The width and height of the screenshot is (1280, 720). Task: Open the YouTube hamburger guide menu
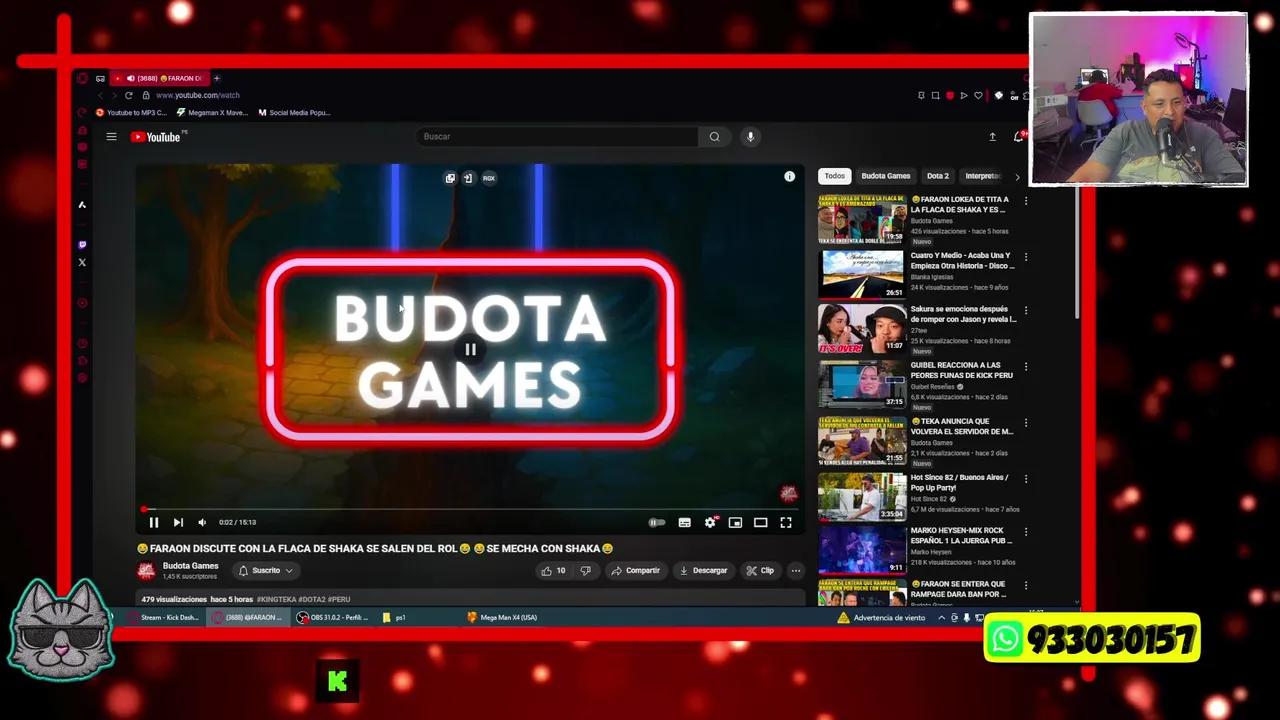coord(112,137)
